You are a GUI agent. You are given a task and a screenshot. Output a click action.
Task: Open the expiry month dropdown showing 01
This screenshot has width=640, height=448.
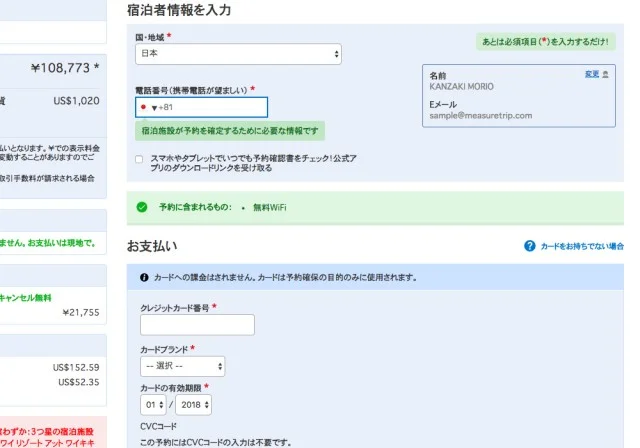pos(153,405)
